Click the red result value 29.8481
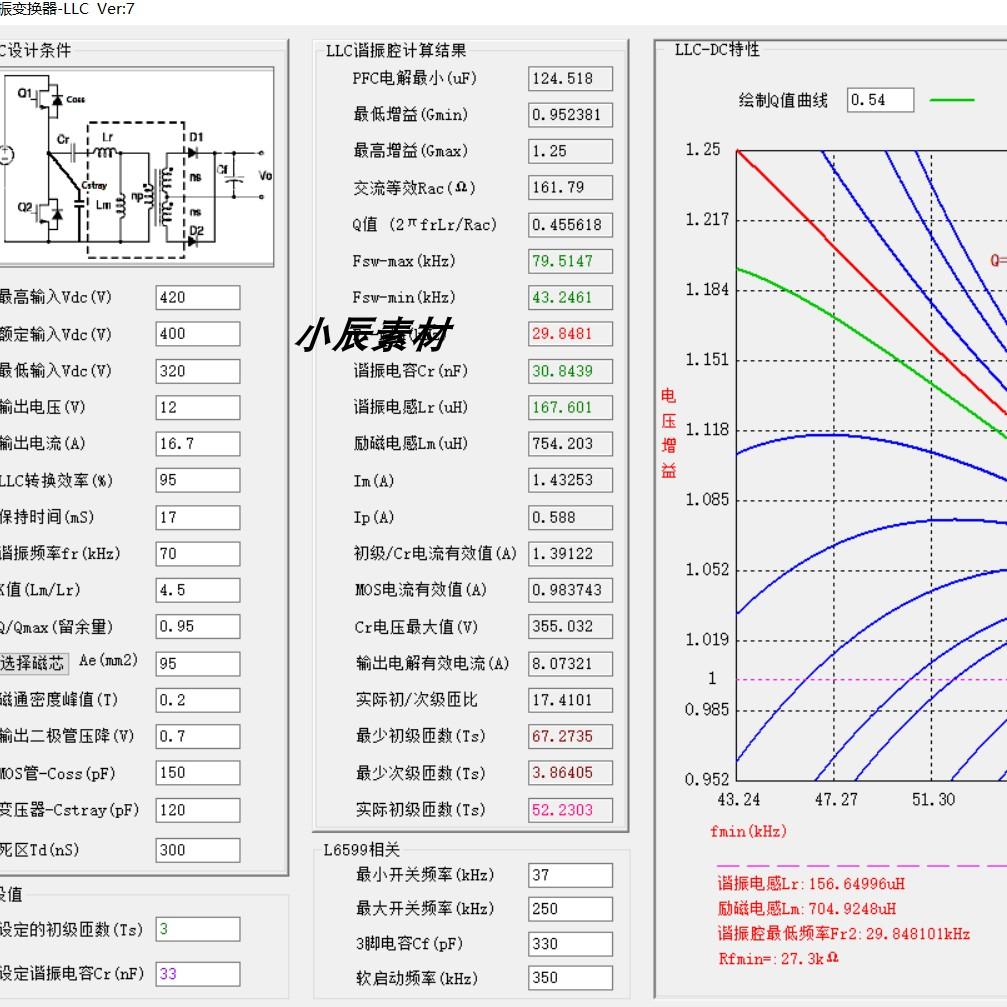This screenshot has width=1007, height=1007. tap(570, 334)
